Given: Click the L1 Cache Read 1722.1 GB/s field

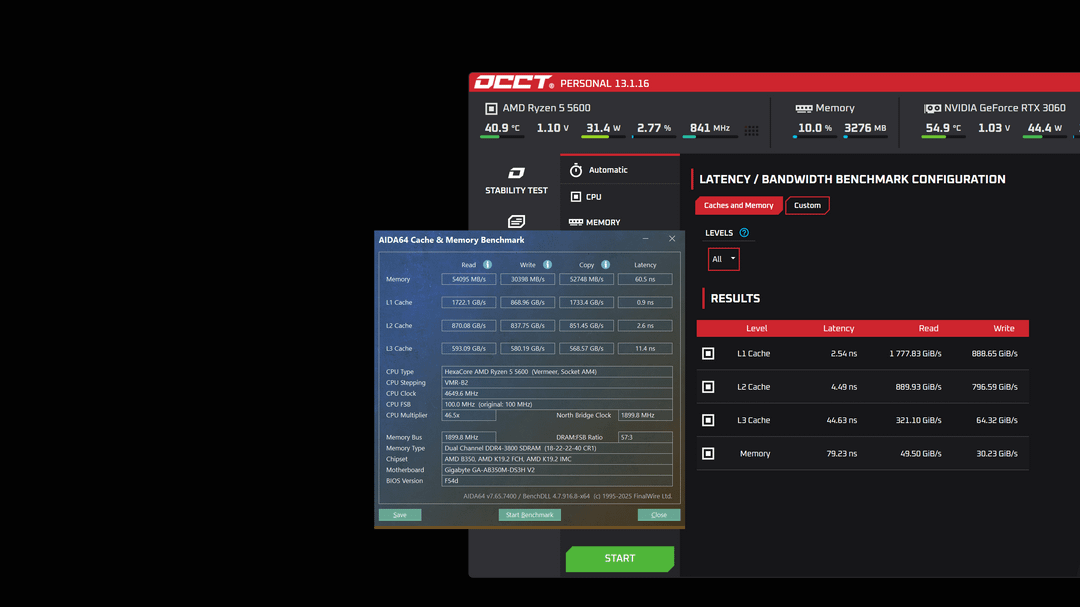Looking at the screenshot, I should [x=468, y=302].
